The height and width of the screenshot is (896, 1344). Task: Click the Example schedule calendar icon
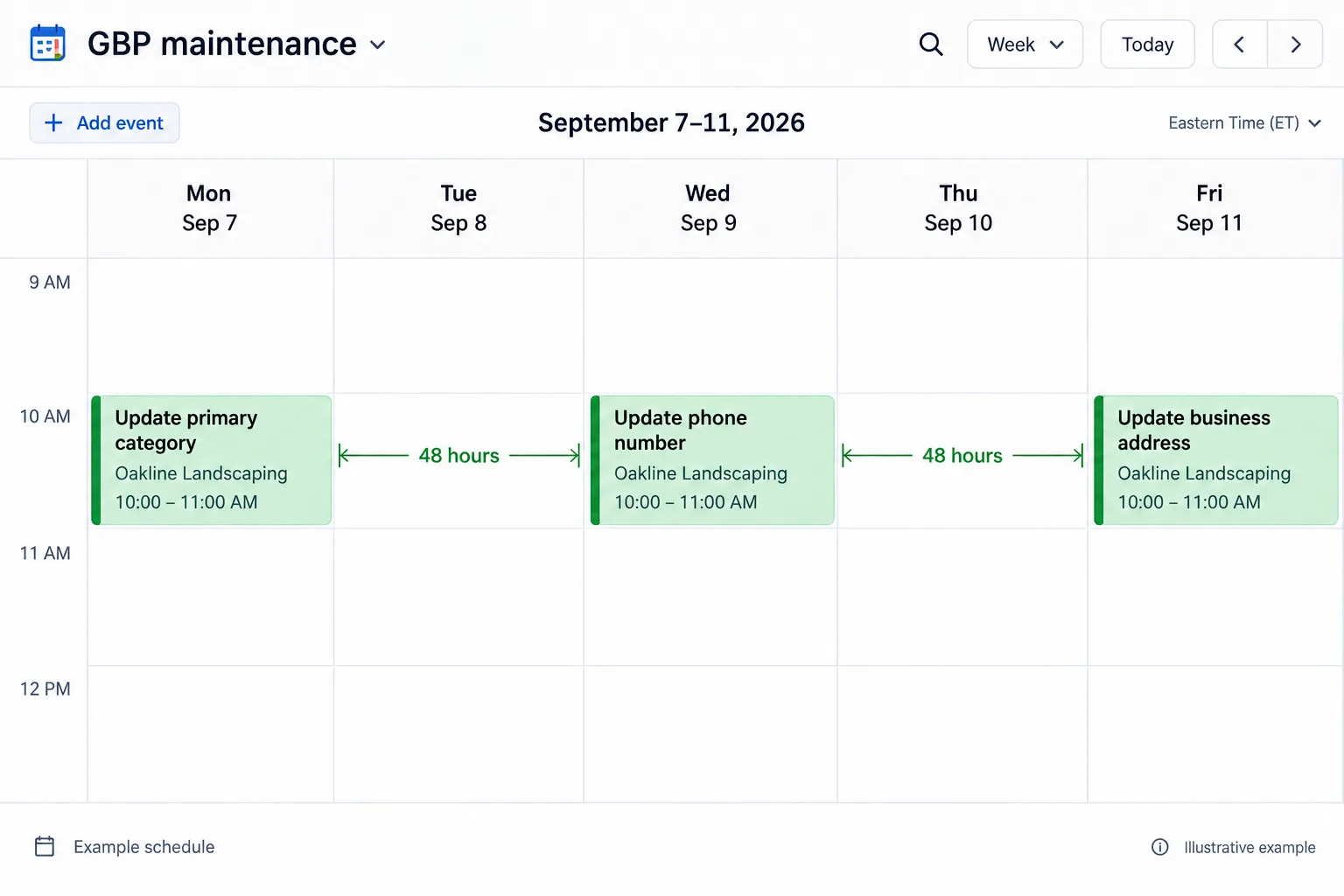45,846
